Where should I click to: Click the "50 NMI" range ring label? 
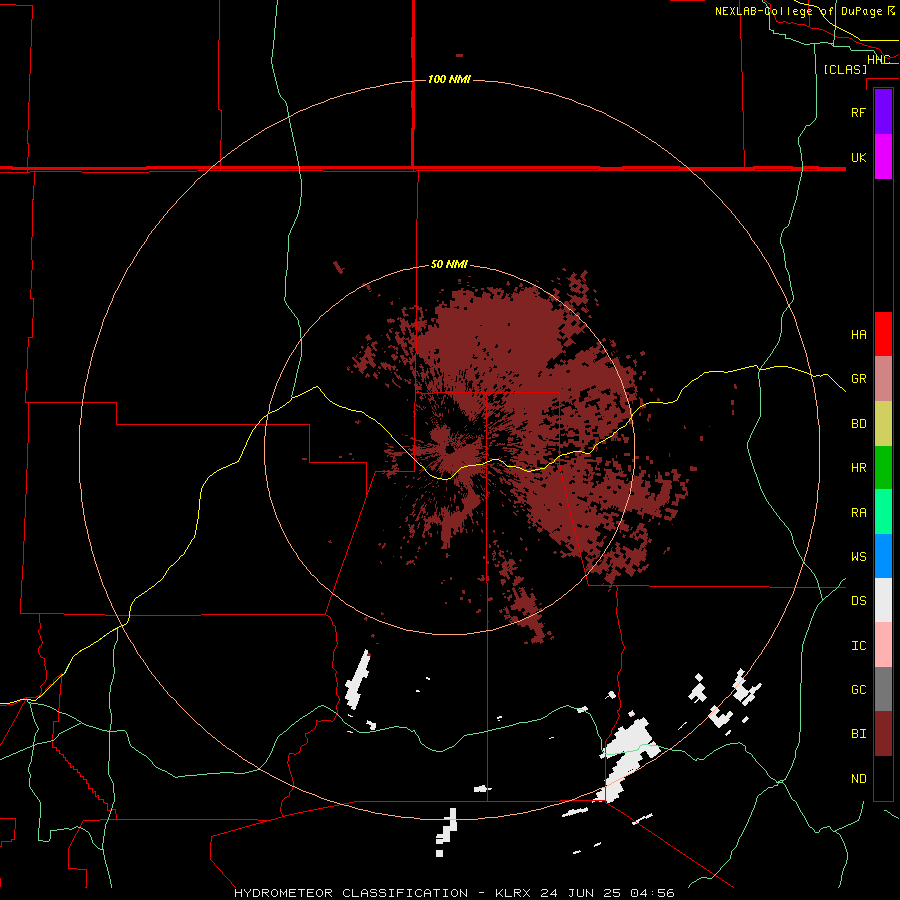tap(449, 264)
